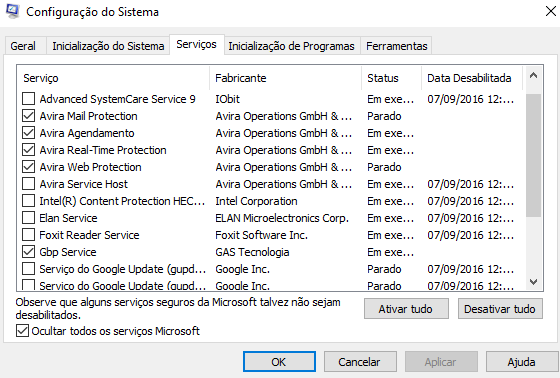
Task: Uncheck Avira Mail Protection service
Action: 29,116
